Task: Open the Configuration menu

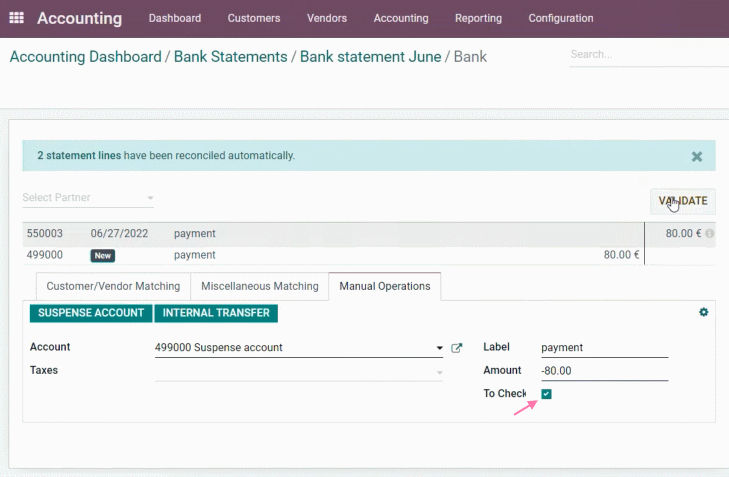Action: click(x=561, y=18)
